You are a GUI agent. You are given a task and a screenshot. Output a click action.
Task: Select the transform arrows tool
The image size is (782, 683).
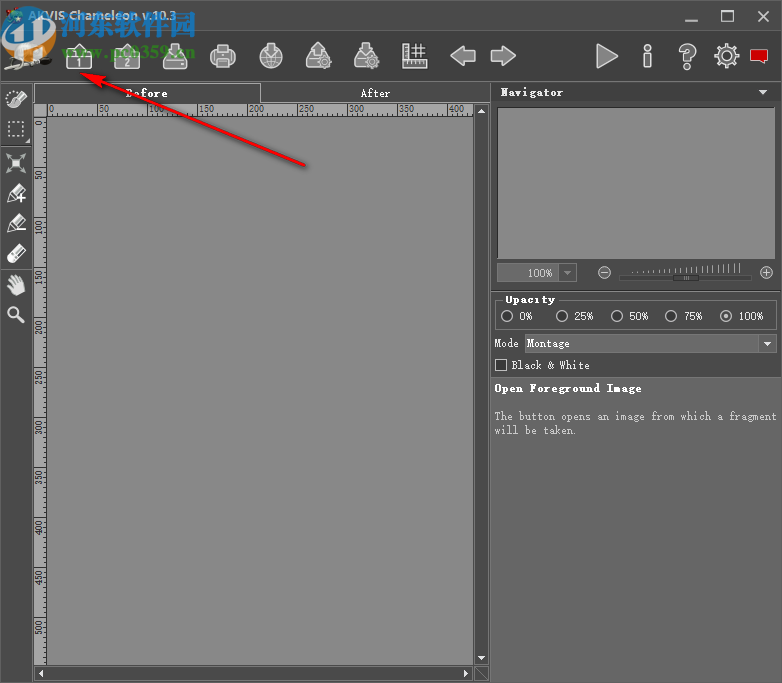pos(16,163)
